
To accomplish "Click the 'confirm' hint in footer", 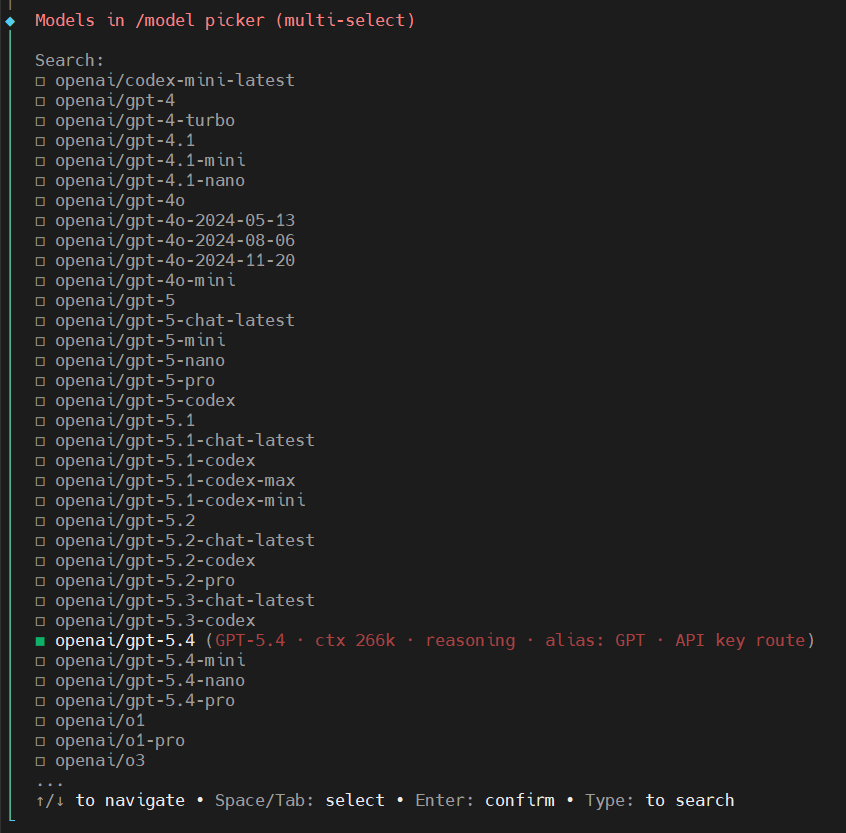I will coord(519,800).
